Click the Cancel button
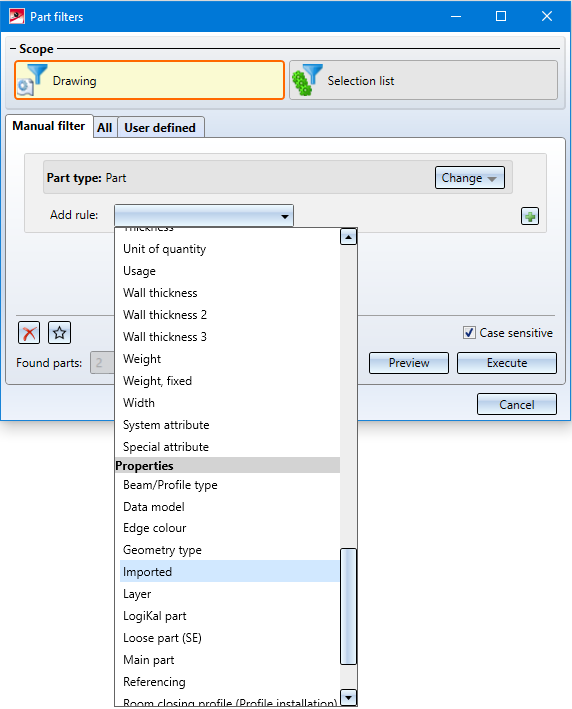Viewport: 572px width, 709px height. (x=517, y=404)
